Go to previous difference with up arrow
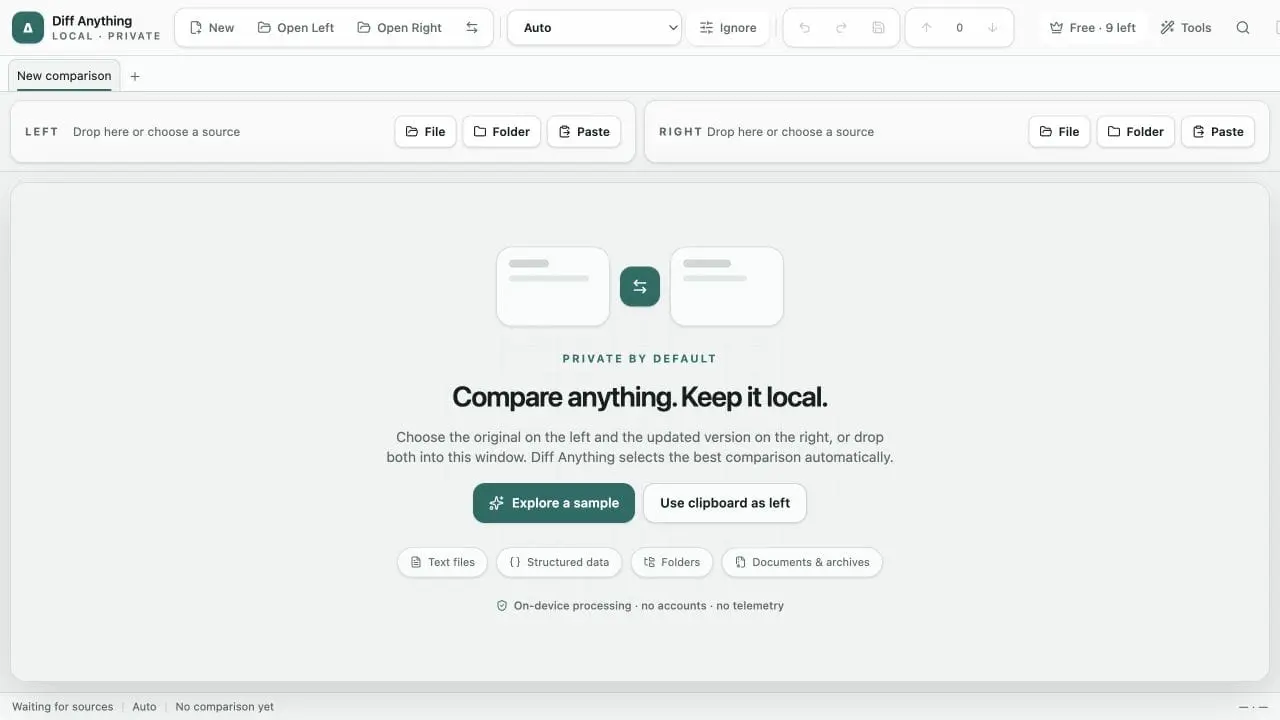1280x720 pixels. (x=926, y=28)
